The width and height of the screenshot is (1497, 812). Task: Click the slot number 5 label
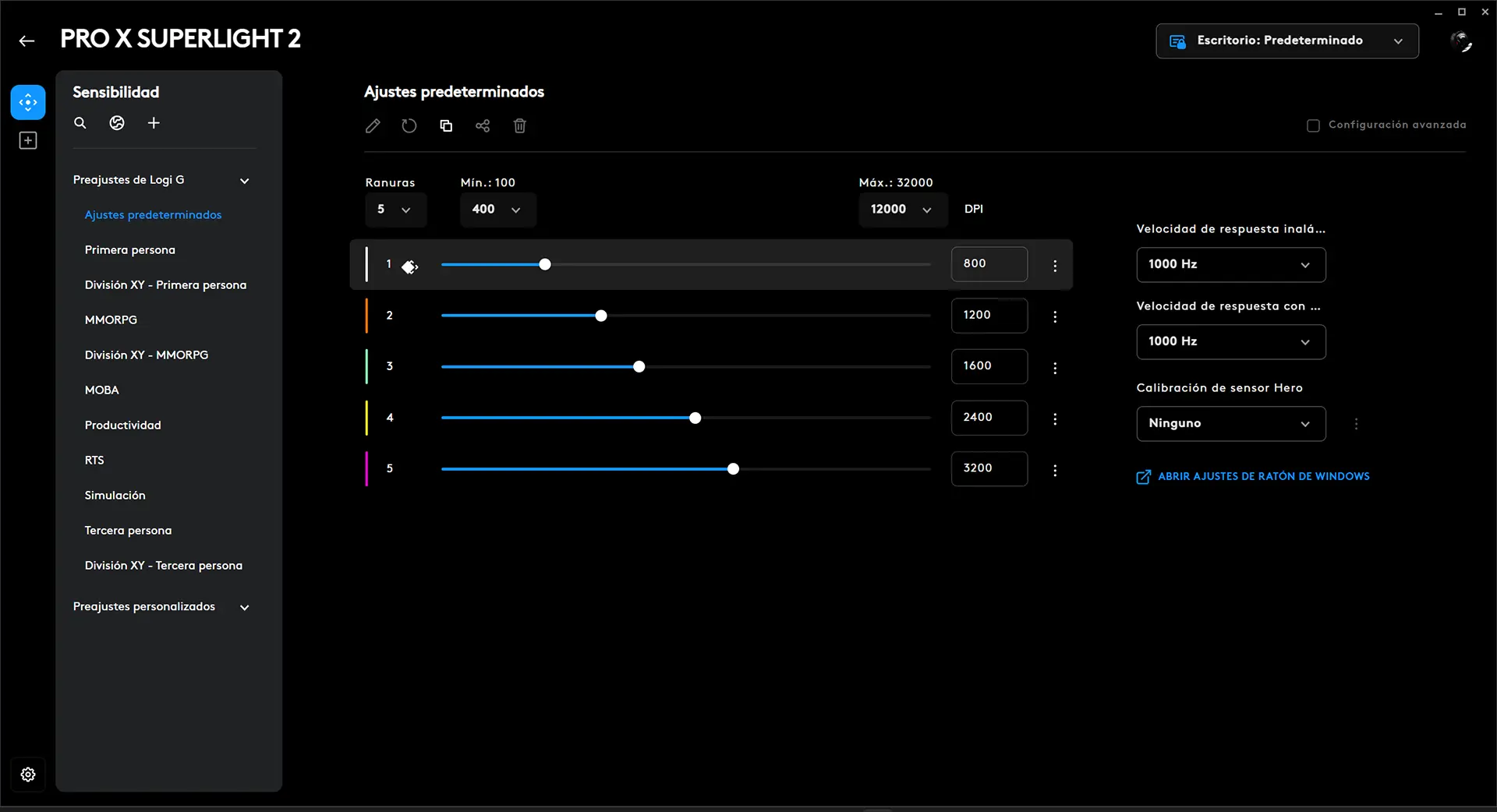pyautogui.click(x=389, y=468)
